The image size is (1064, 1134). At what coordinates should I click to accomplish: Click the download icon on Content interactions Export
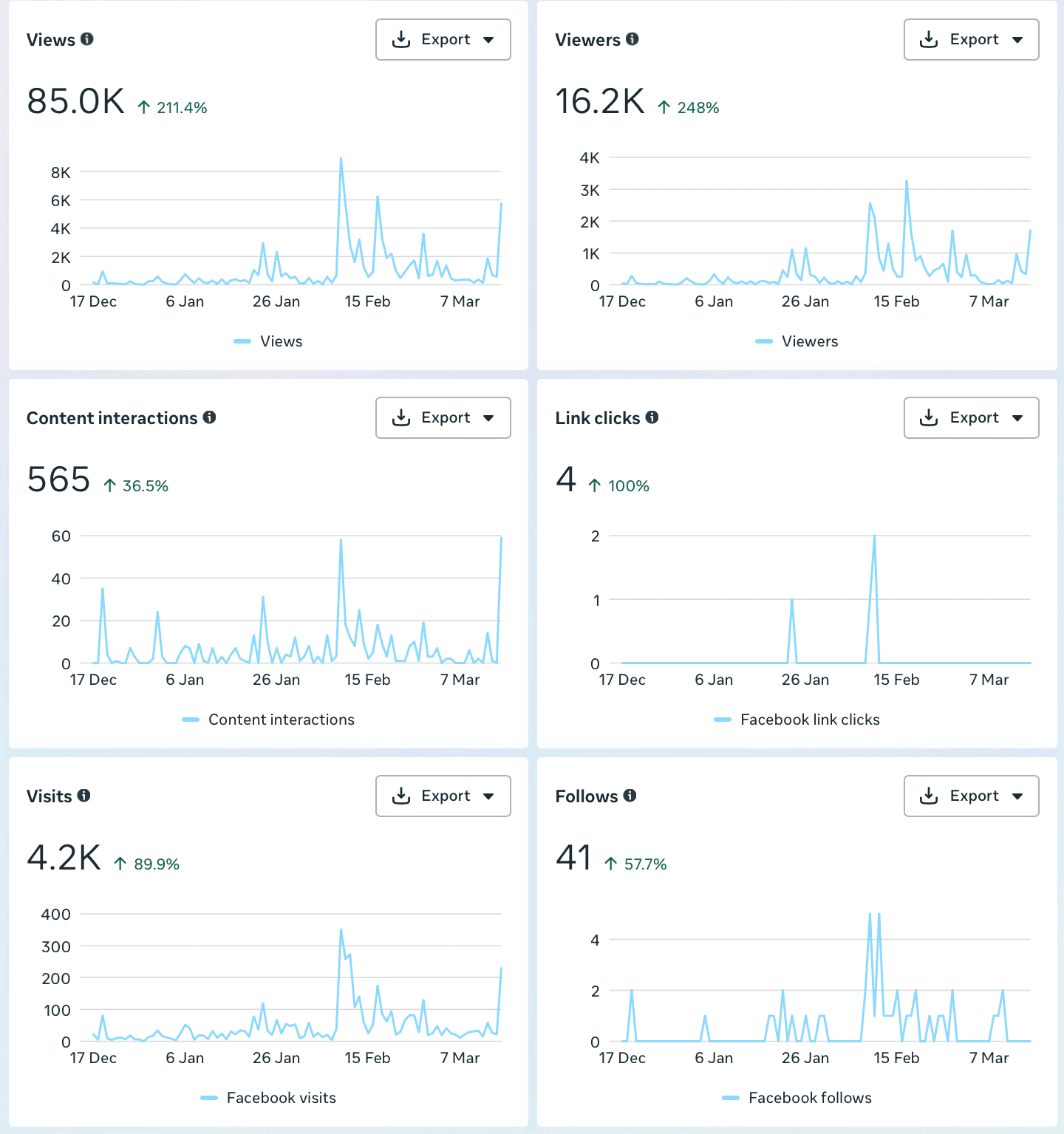[401, 417]
